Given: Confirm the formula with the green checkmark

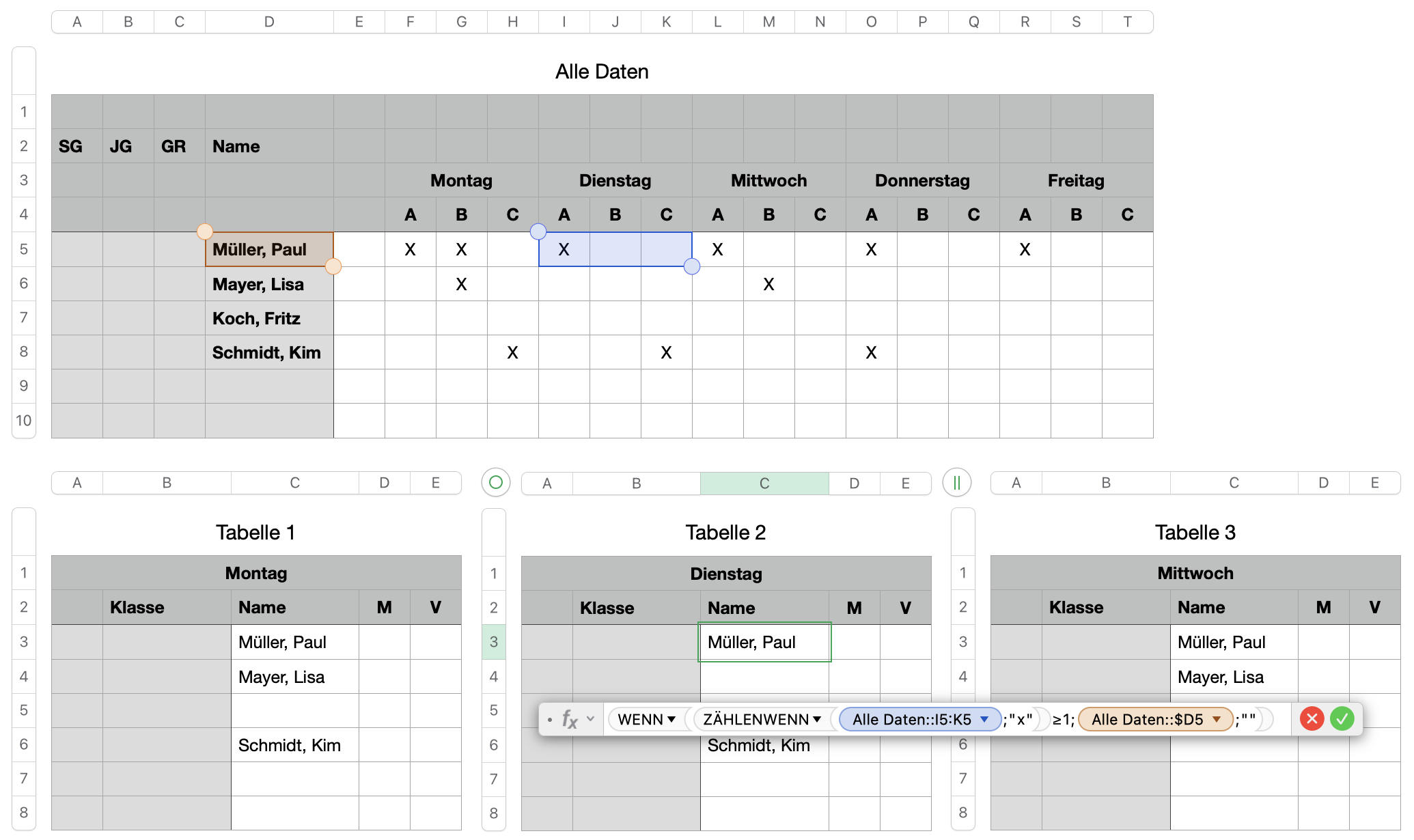Looking at the screenshot, I should click(x=1342, y=718).
